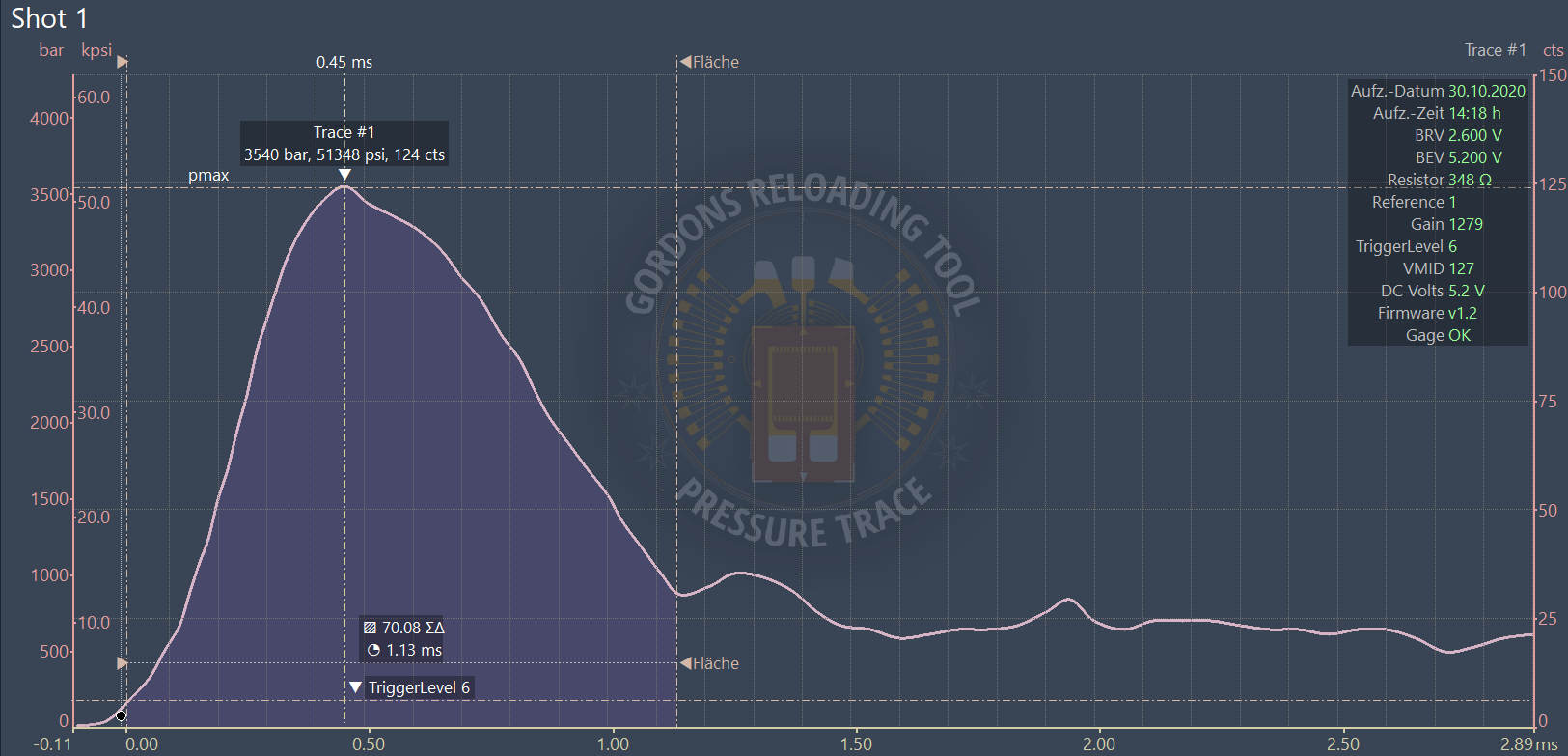Click the '75' cts axis tick label
The image size is (1568, 756).
(1548, 401)
